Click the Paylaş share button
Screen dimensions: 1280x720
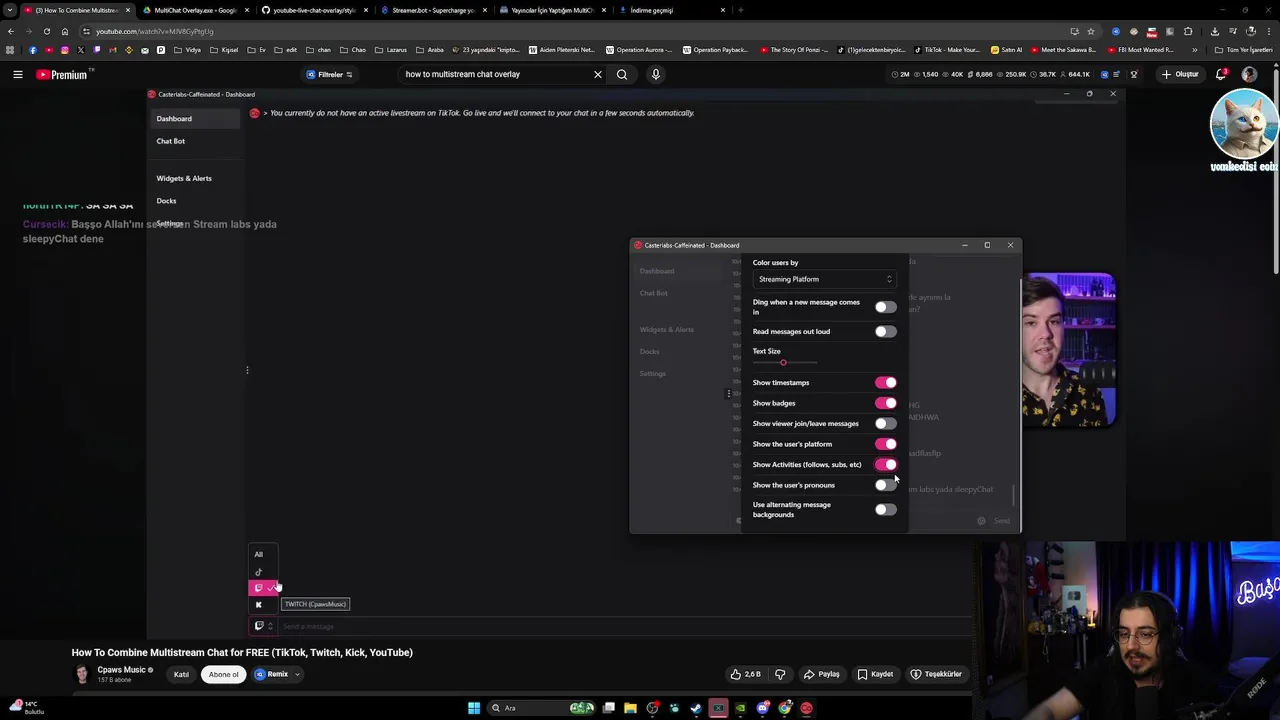click(822, 674)
